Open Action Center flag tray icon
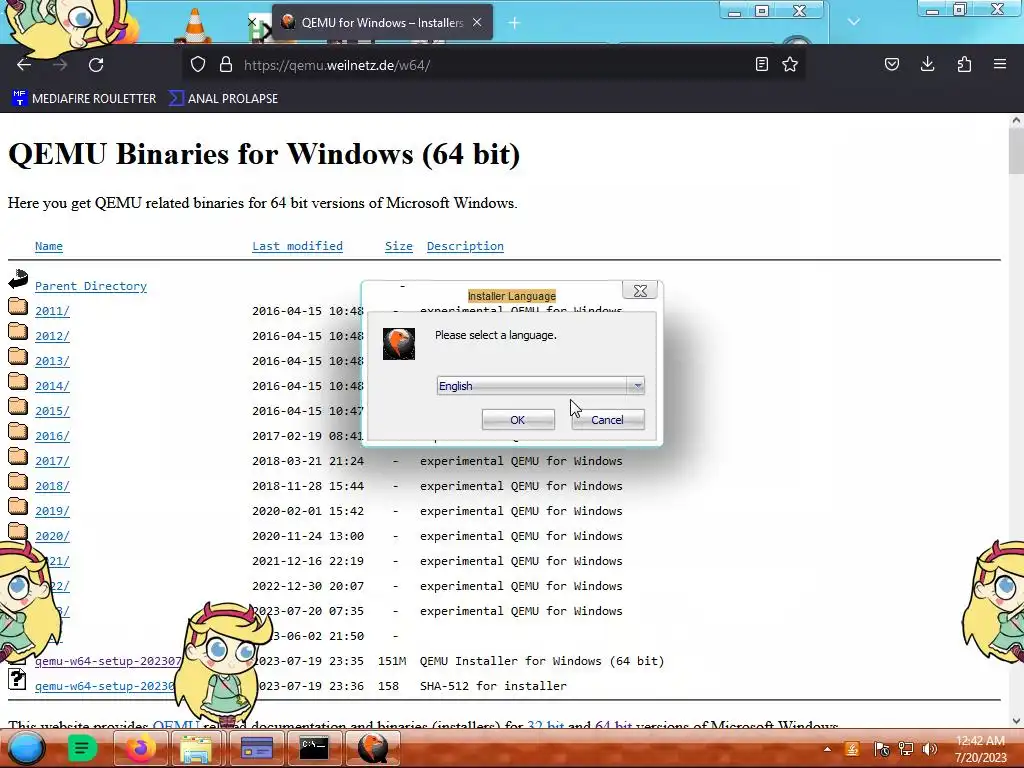Screen dimensions: 1024x768 click(881, 749)
